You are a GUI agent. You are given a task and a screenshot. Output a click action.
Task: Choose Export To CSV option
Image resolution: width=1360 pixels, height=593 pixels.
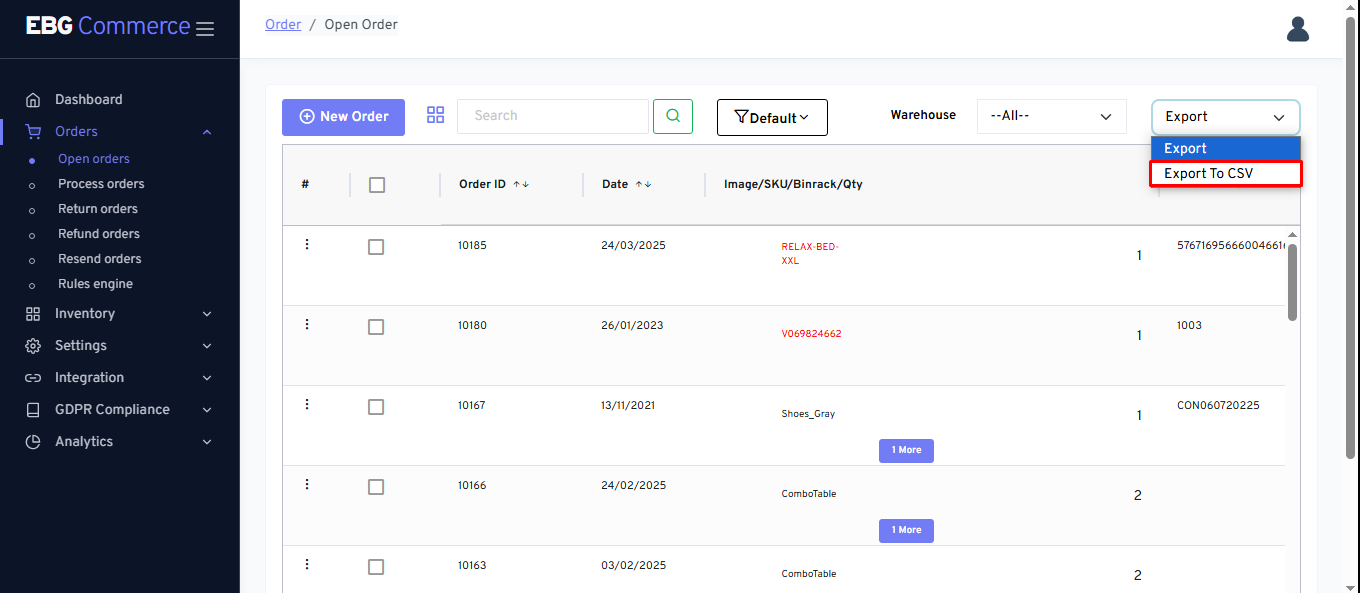tap(1225, 174)
